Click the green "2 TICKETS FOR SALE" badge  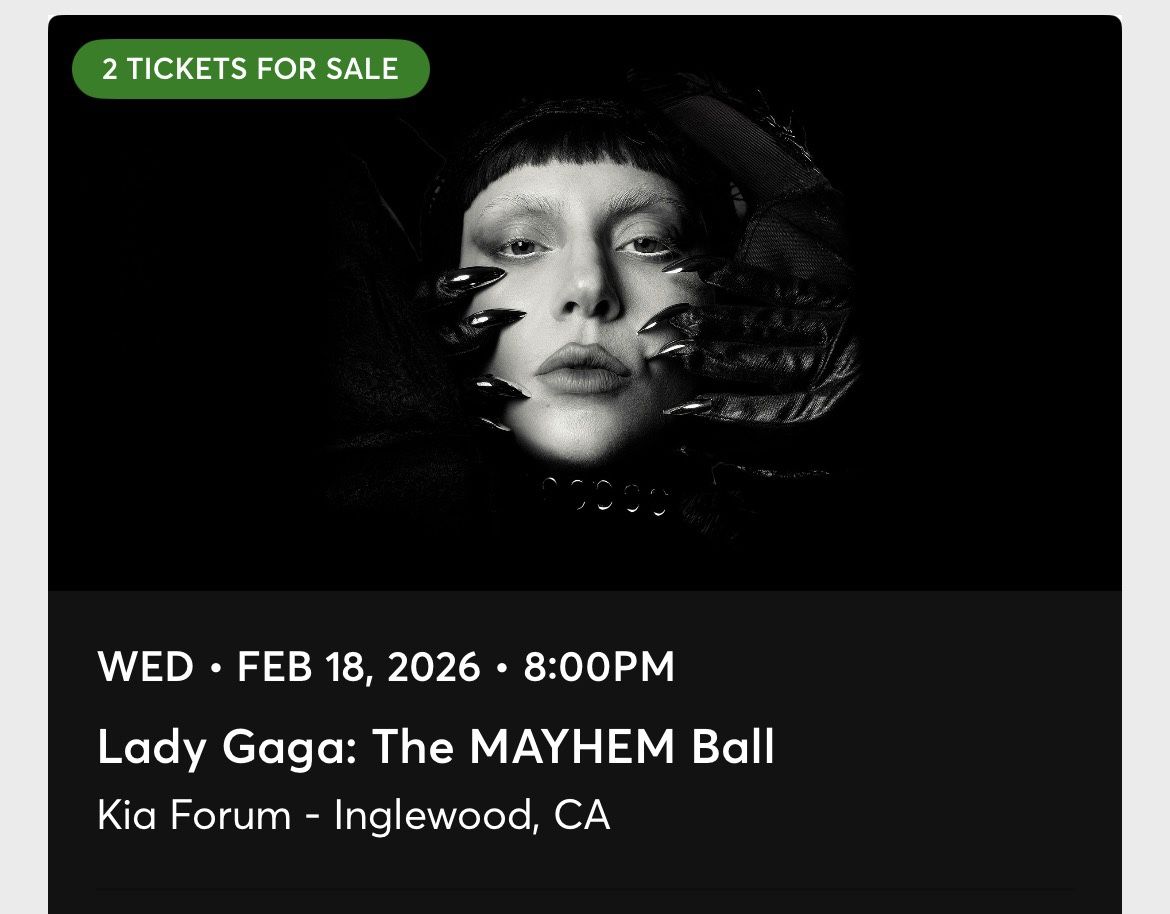pyautogui.click(x=250, y=69)
